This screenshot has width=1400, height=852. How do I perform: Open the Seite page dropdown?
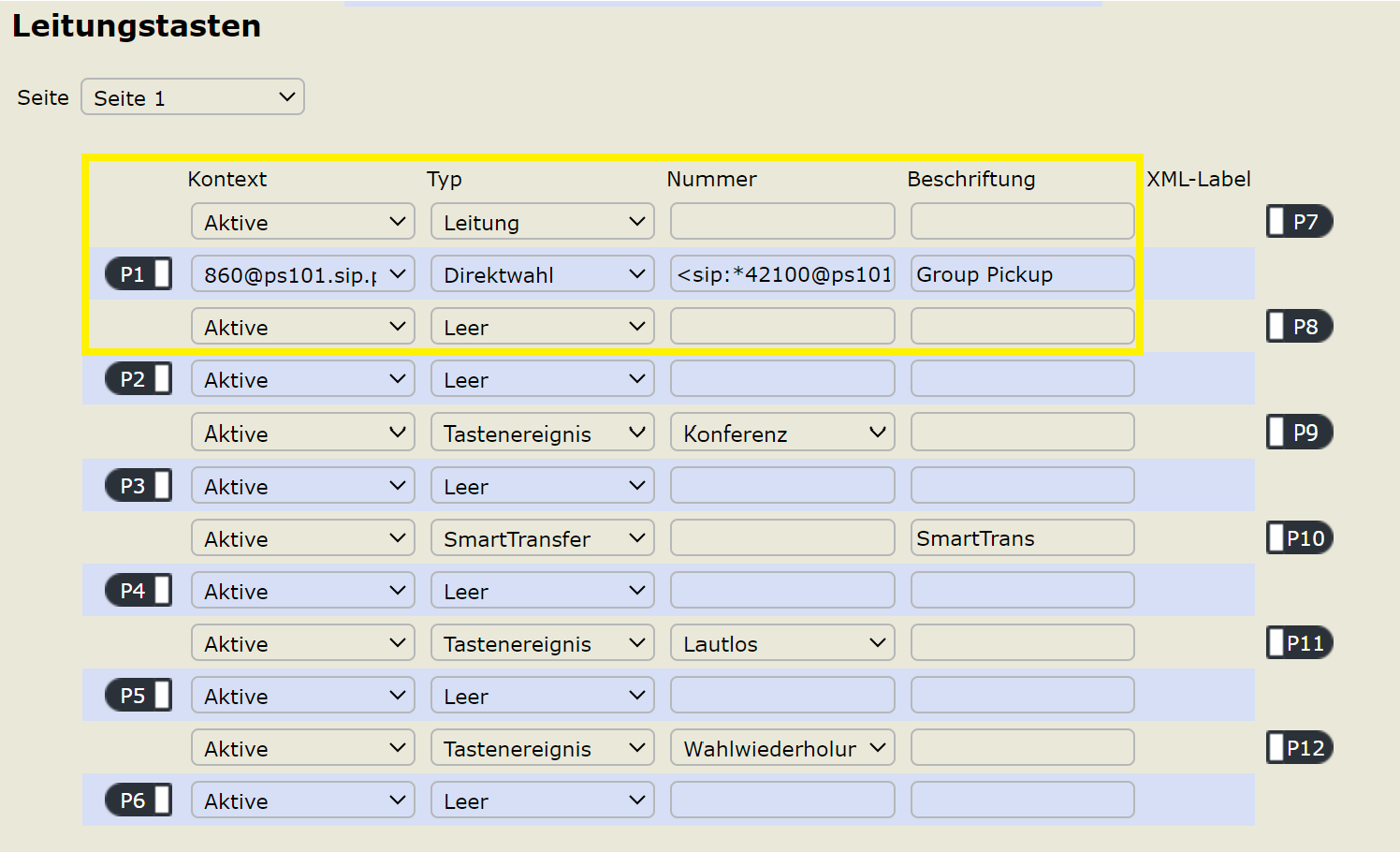tap(193, 96)
